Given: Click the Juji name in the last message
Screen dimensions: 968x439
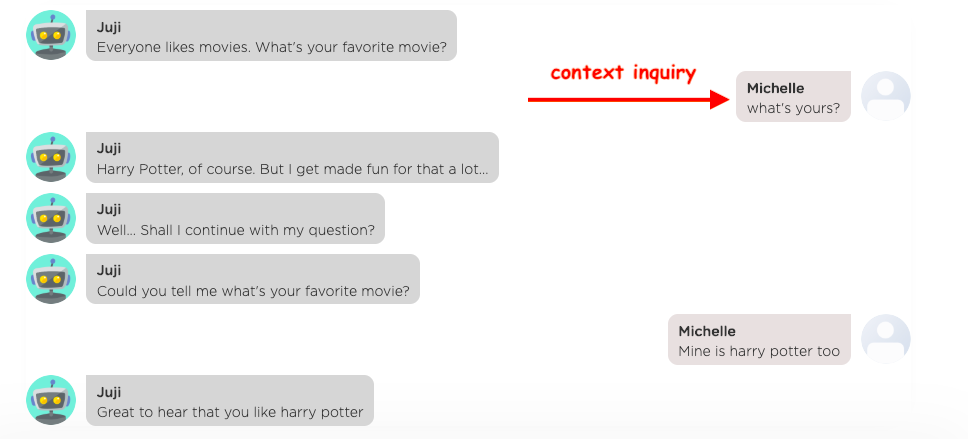Looking at the screenshot, I should [x=109, y=392].
